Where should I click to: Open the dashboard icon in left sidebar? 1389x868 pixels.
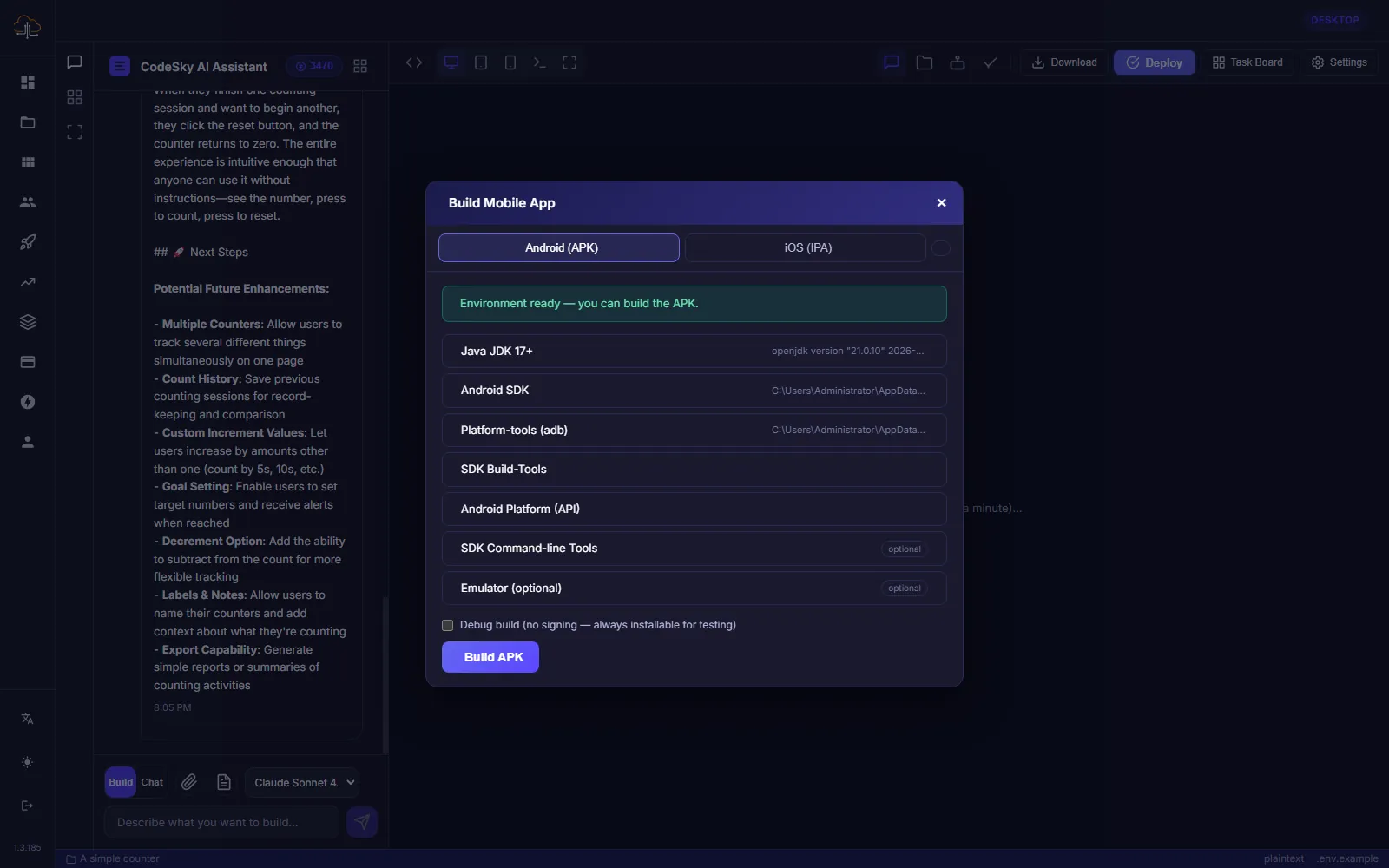(x=28, y=82)
